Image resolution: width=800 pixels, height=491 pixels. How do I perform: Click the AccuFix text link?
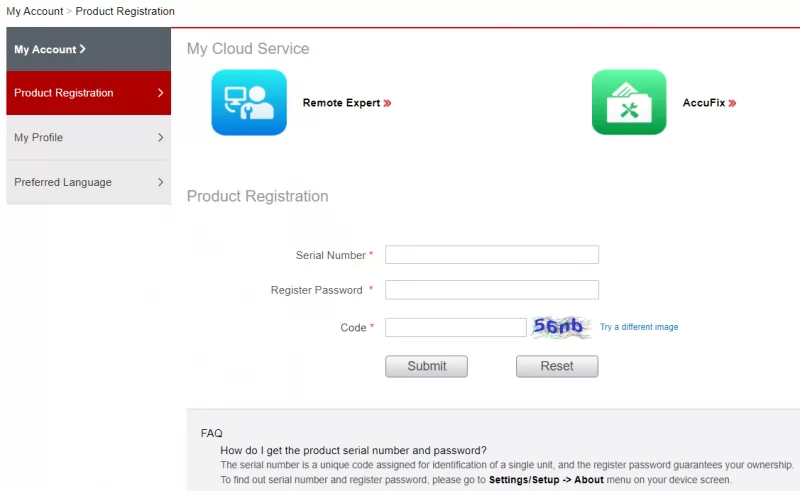point(704,103)
